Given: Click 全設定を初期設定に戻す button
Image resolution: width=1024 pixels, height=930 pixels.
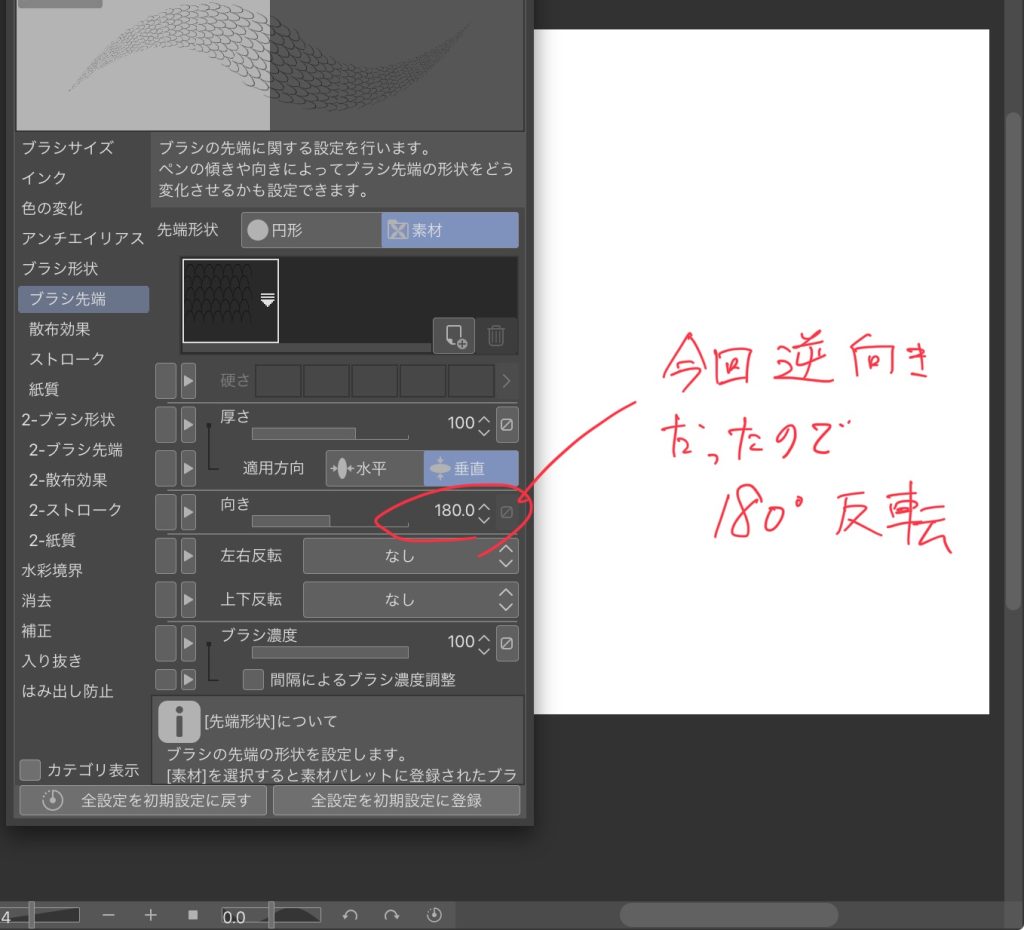Looking at the screenshot, I should tap(143, 800).
